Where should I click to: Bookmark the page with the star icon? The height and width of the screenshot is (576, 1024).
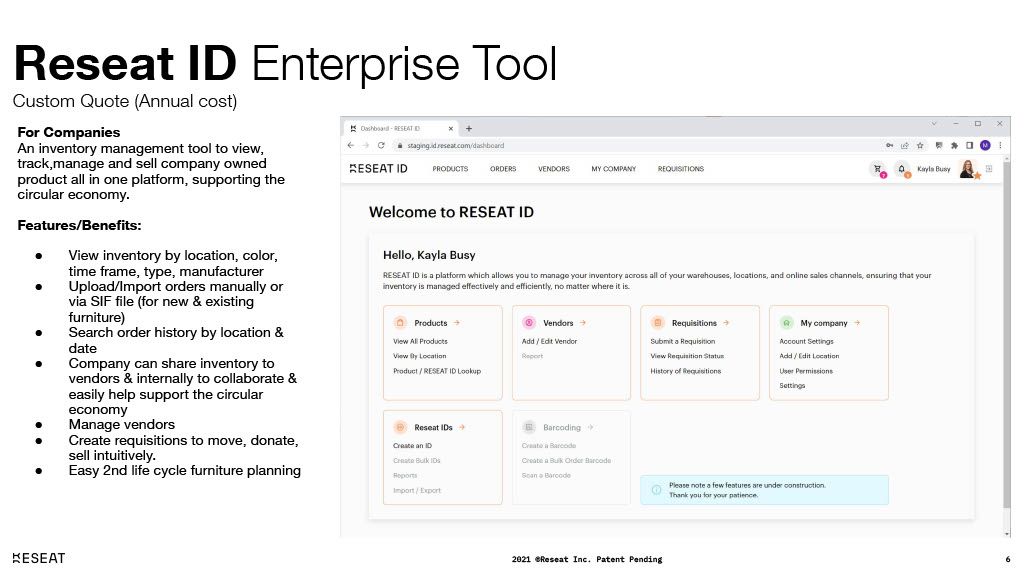(x=920, y=146)
